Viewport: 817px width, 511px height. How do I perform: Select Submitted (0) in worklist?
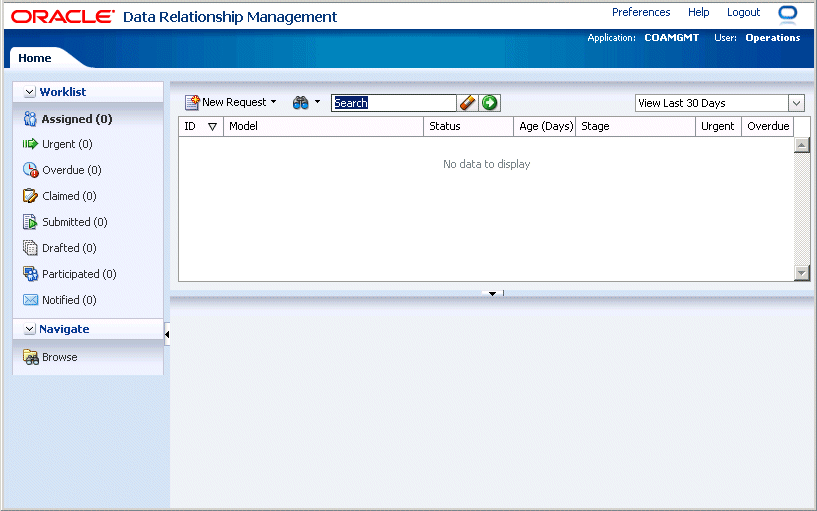[x=75, y=222]
